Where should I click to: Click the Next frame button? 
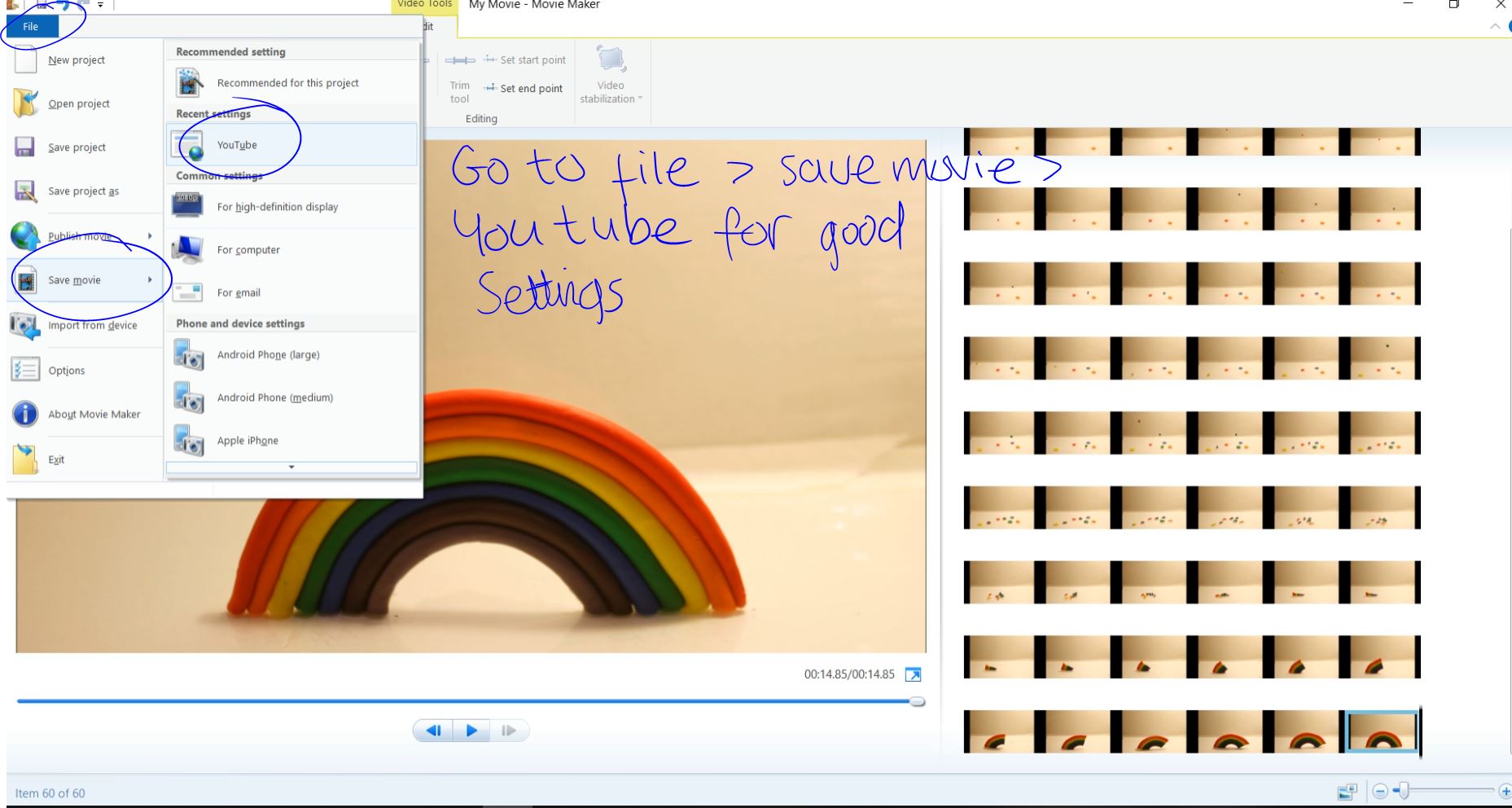point(509,731)
